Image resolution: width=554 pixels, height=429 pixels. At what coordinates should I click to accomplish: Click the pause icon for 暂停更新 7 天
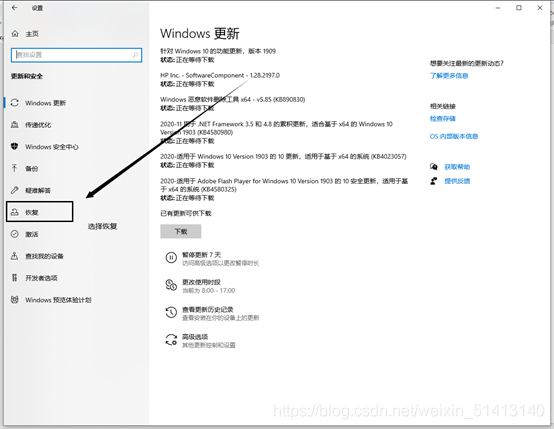click(171, 258)
